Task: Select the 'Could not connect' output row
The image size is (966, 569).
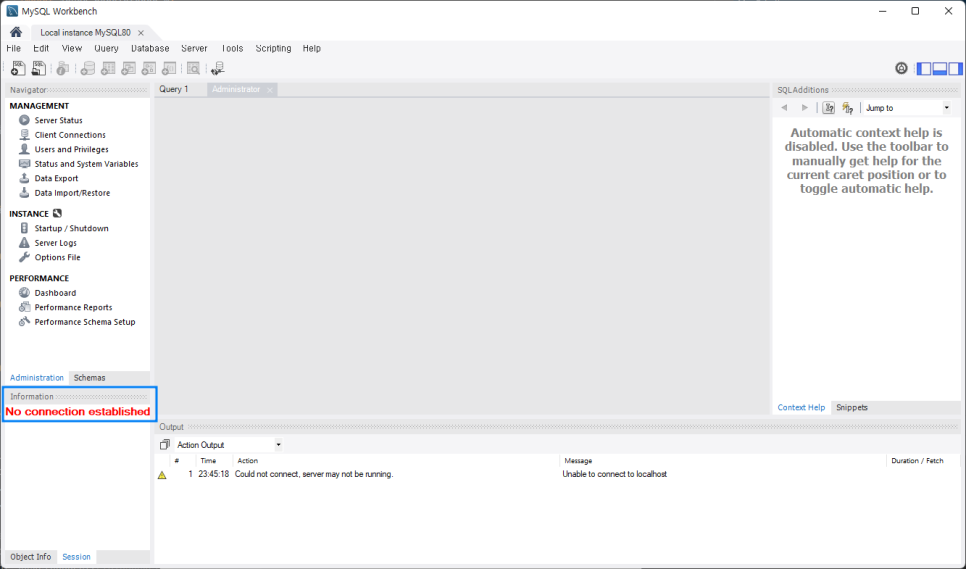Action: pyautogui.click(x=557, y=474)
